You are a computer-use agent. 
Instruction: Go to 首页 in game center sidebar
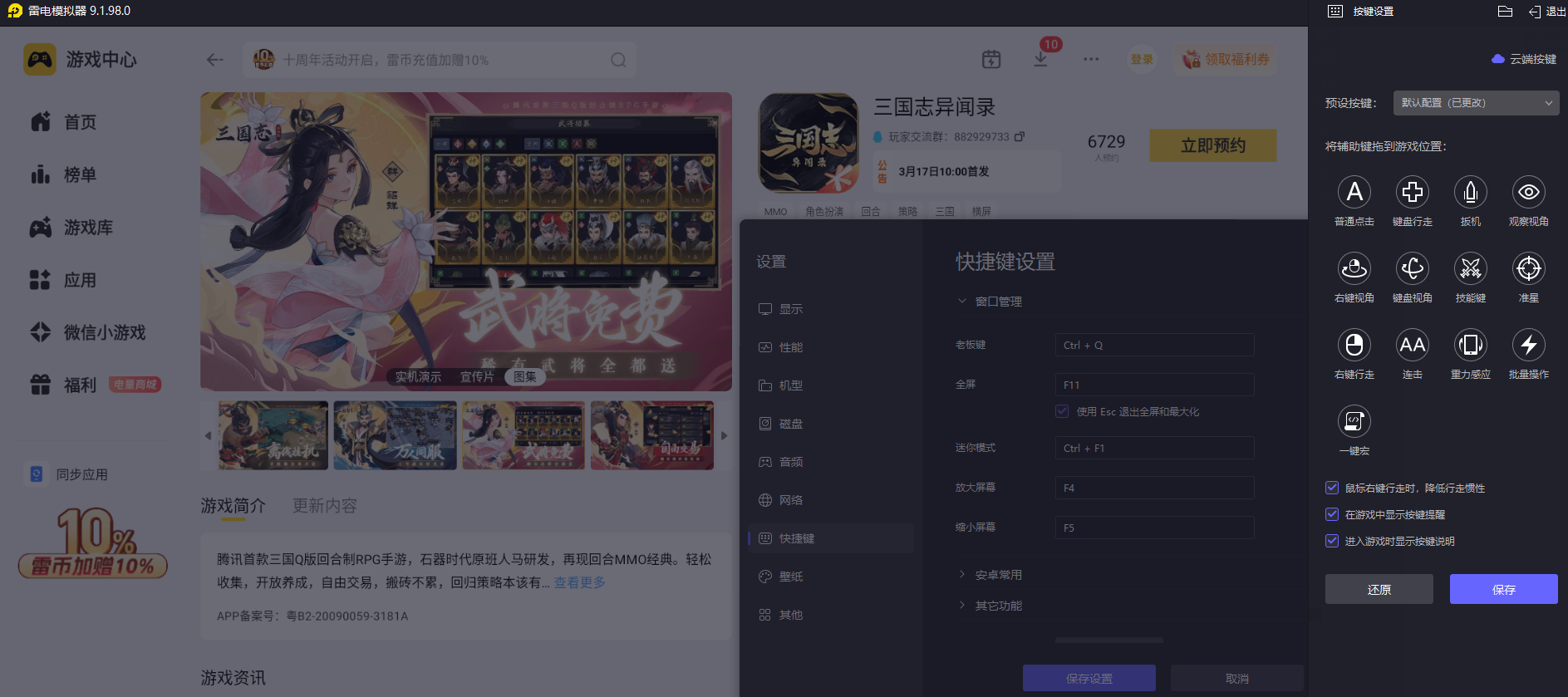pos(64,122)
